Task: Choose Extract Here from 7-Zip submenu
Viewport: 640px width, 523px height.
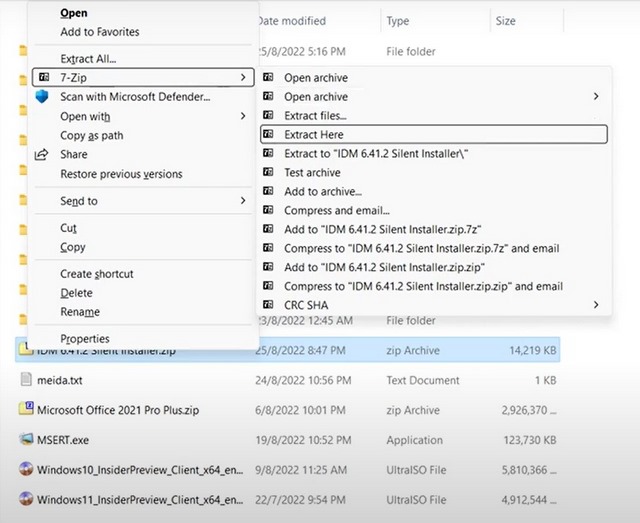Action: coord(315,134)
